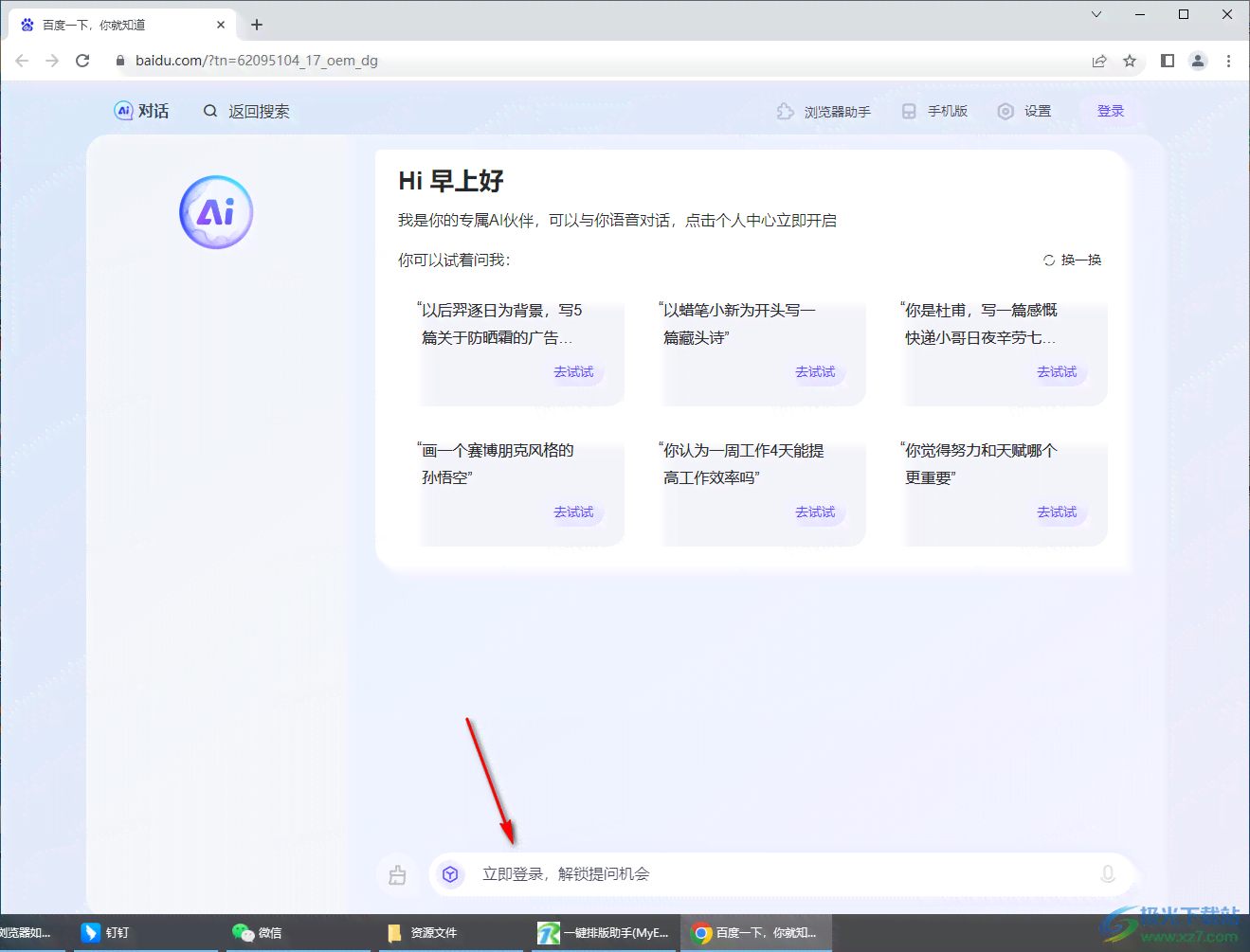1250x952 pixels.
Task: Try the 一周工作4天 efficiency prompt
Action: [815, 512]
